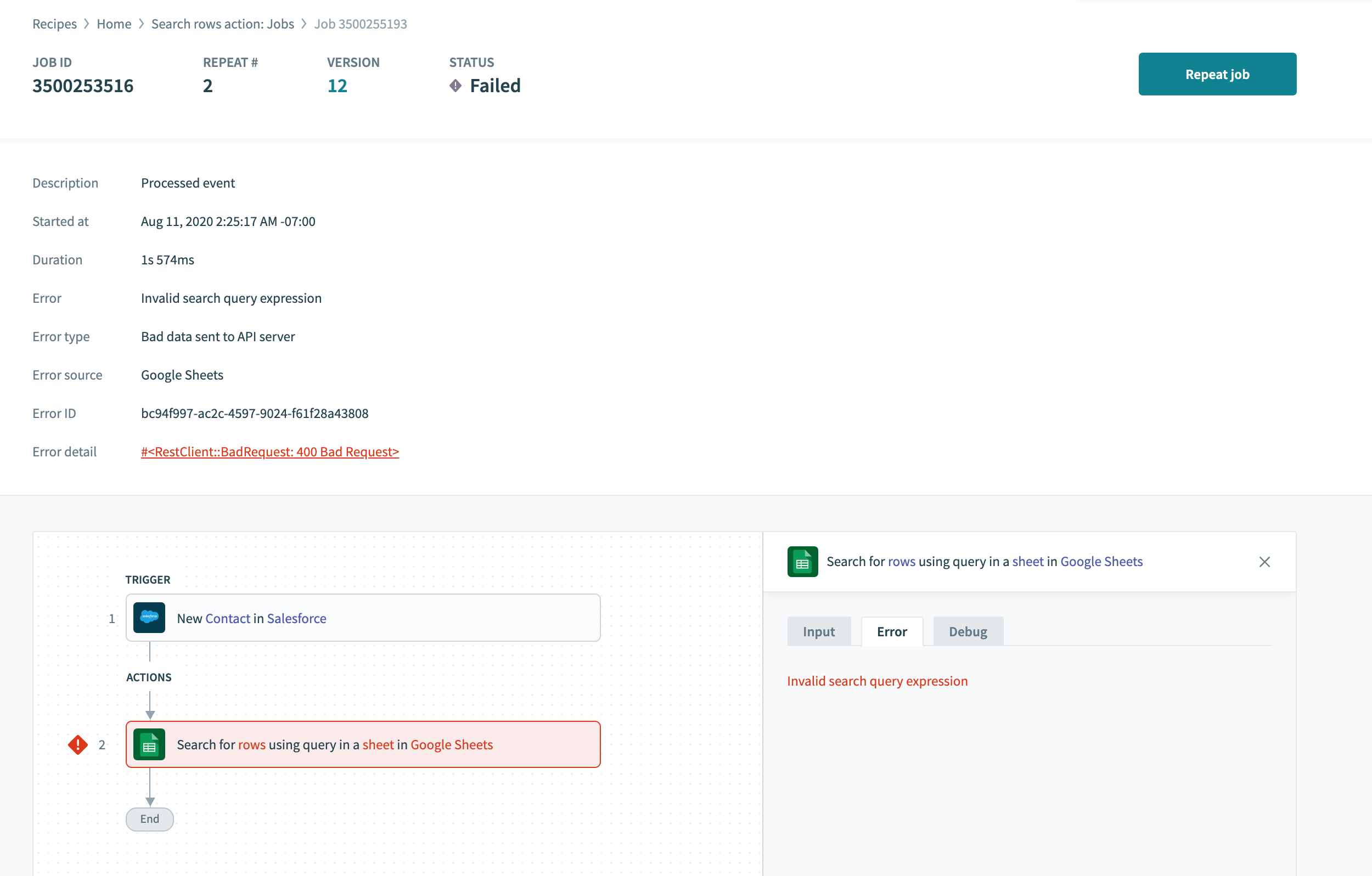The width and height of the screenshot is (1372, 876).
Task: Go to the Recipes breadcrumb
Action: point(54,24)
